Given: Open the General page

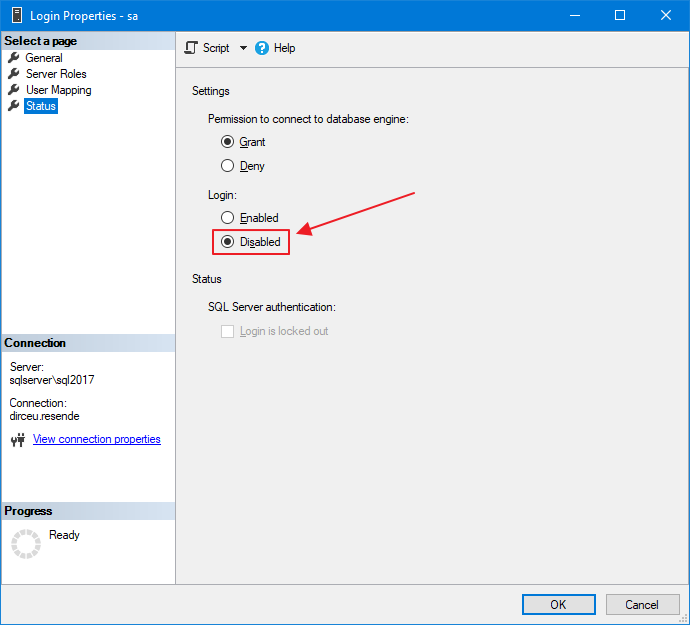Looking at the screenshot, I should (x=44, y=58).
